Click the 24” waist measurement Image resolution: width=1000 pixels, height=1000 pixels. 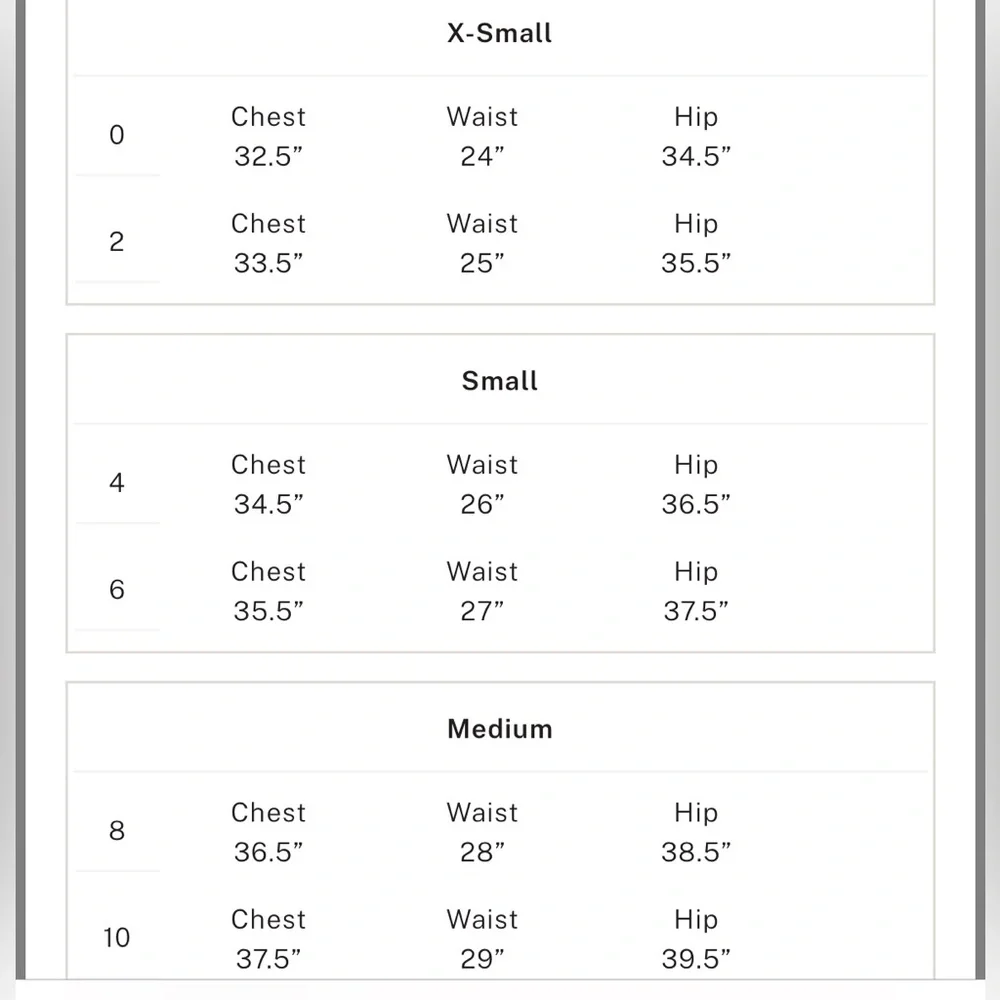click(482, 157)
